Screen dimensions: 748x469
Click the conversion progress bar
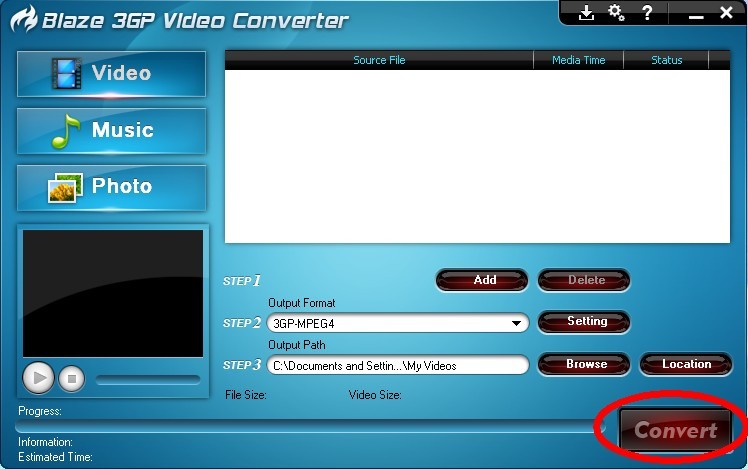tap(310, 426)
